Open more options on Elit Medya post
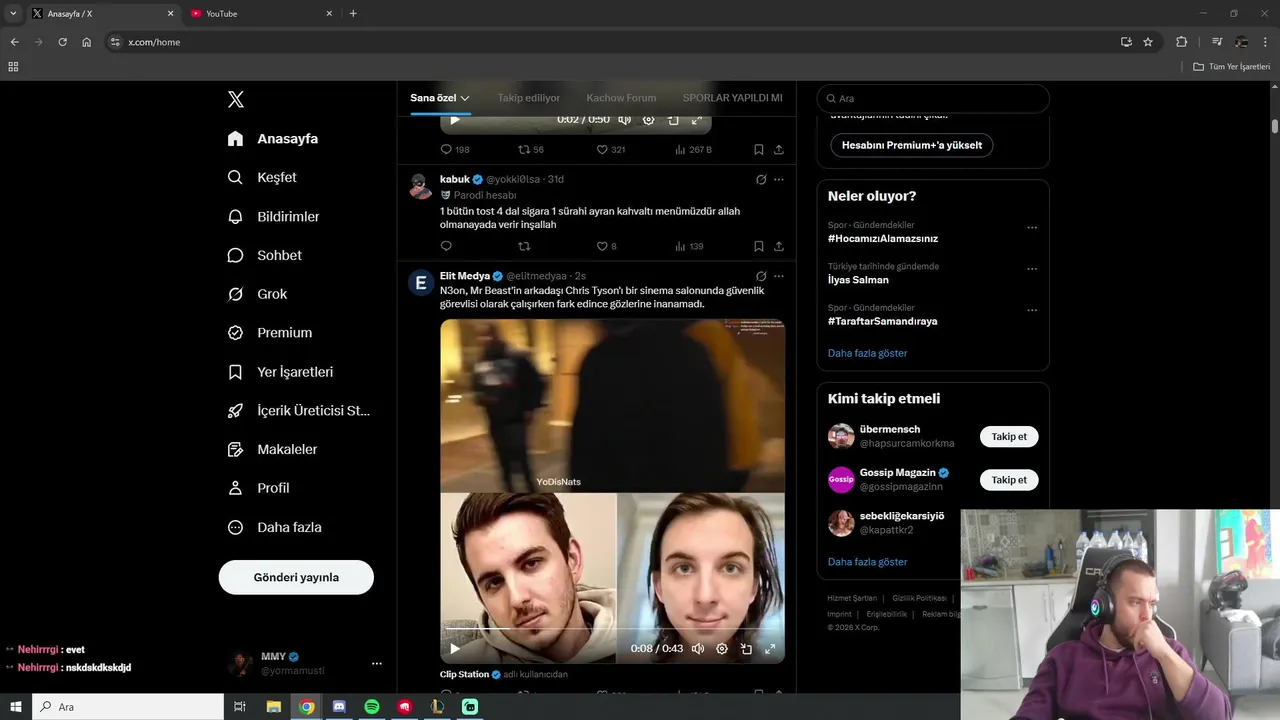 779,276
